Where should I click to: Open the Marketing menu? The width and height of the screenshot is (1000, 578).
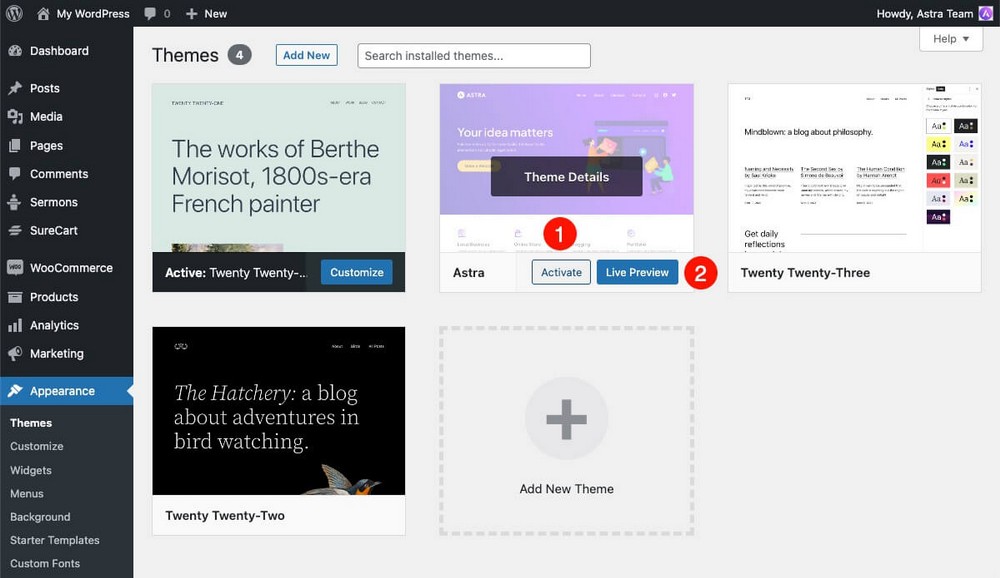tap(57, 353)
